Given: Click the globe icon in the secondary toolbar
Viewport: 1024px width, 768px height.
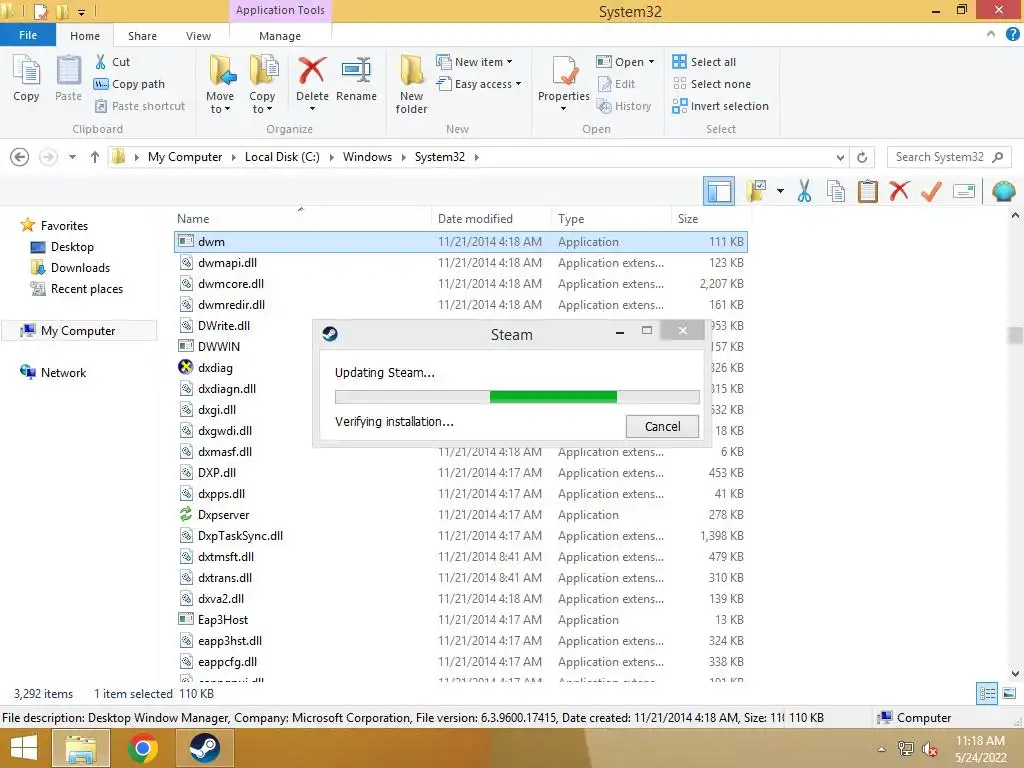Looking at the screenshot, I should [x=1004, y=191].
